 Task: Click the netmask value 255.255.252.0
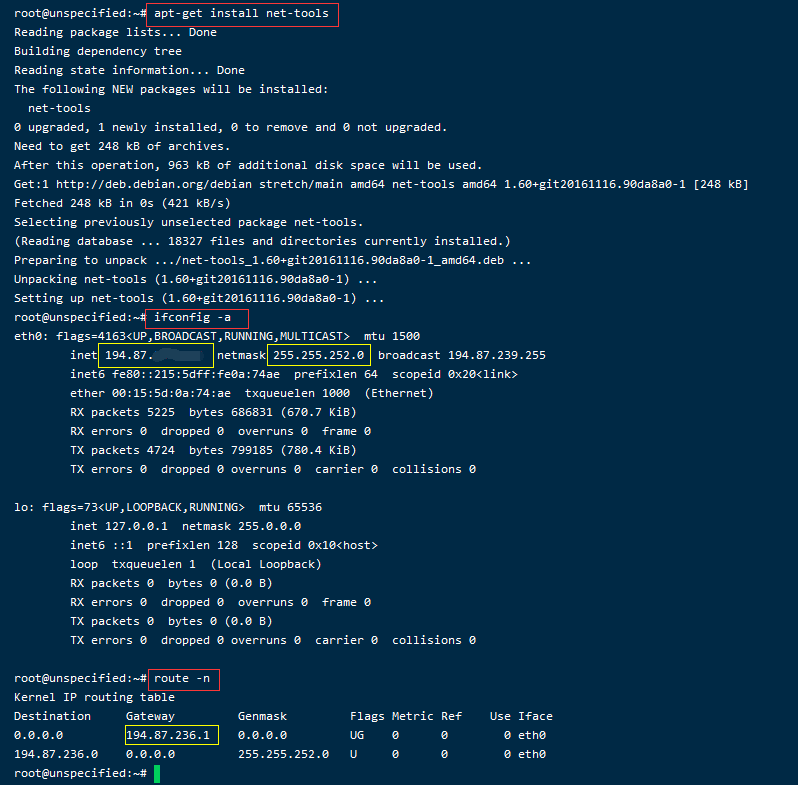tap(320, 355)
